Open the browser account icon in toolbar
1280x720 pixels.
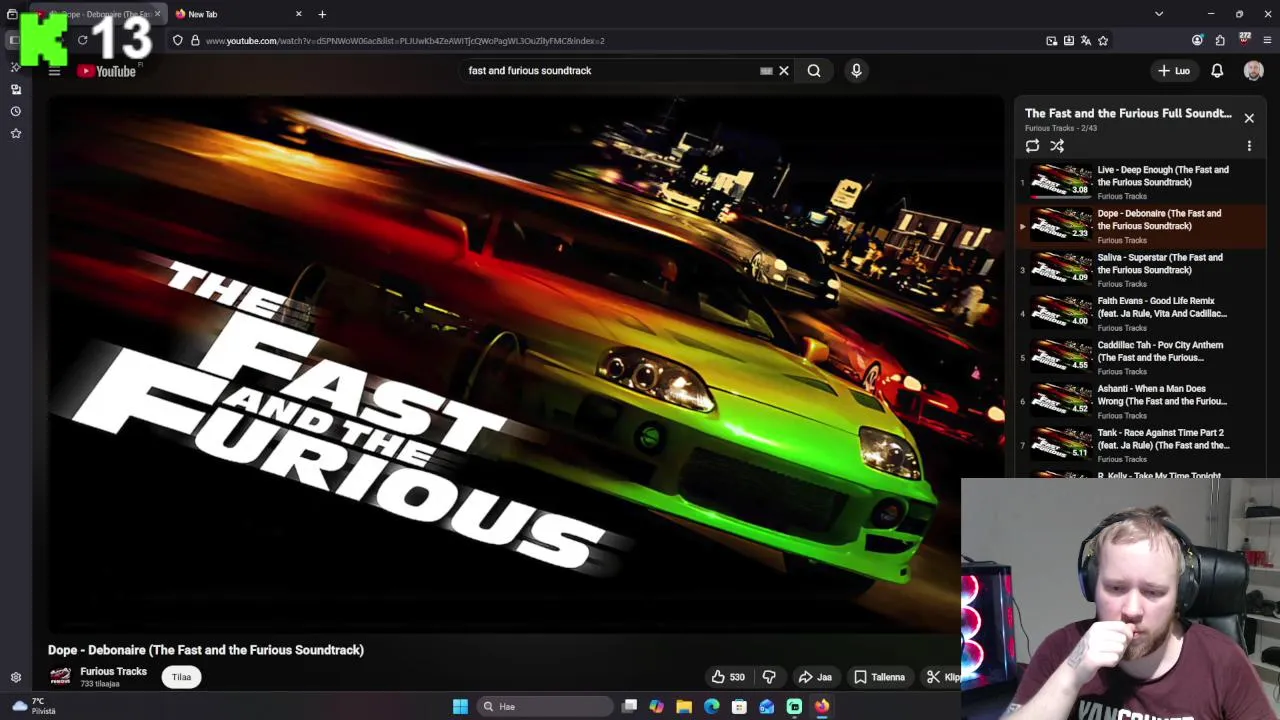point(1197,41)
